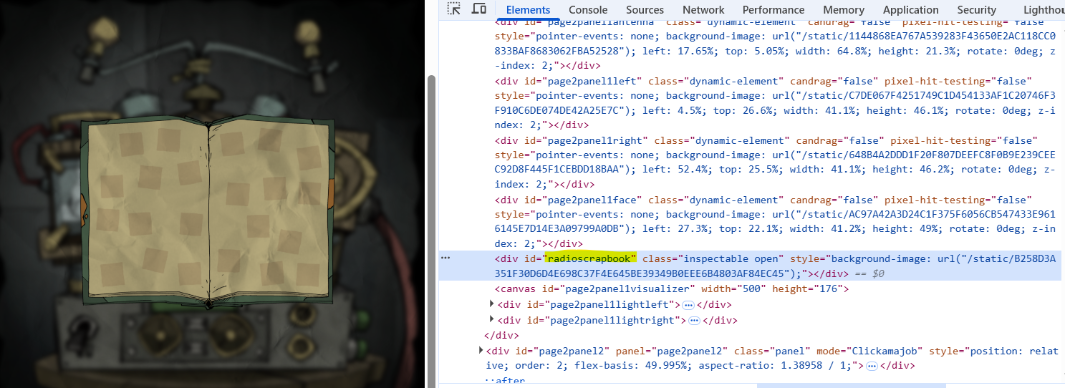Viewport: 1065px width, 388px height.
Task: Select the page2panel1left div node
Action: (775, 103)
